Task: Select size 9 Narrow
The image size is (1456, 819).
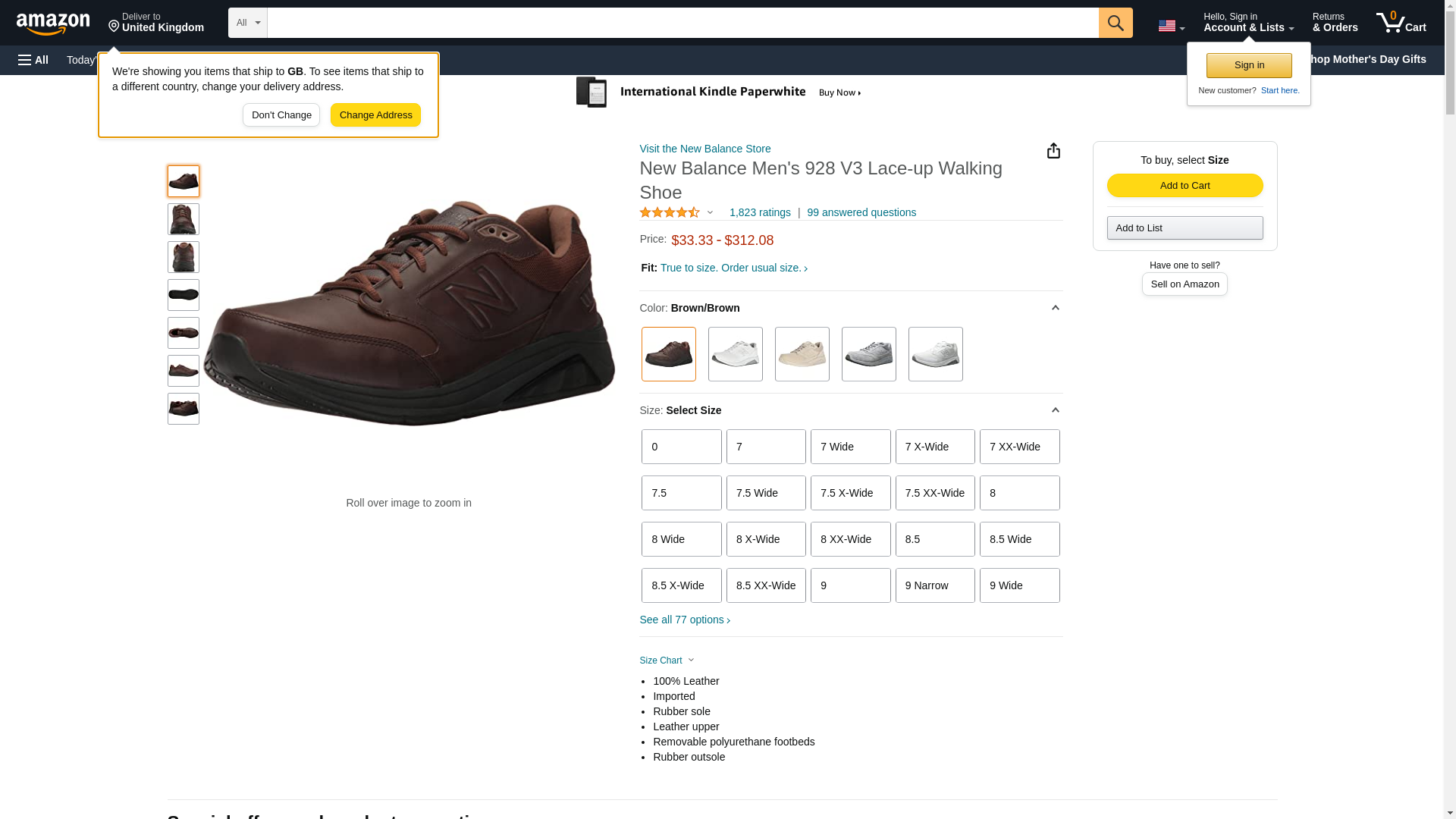Action: pyautogui.click(x=934, y=585)
